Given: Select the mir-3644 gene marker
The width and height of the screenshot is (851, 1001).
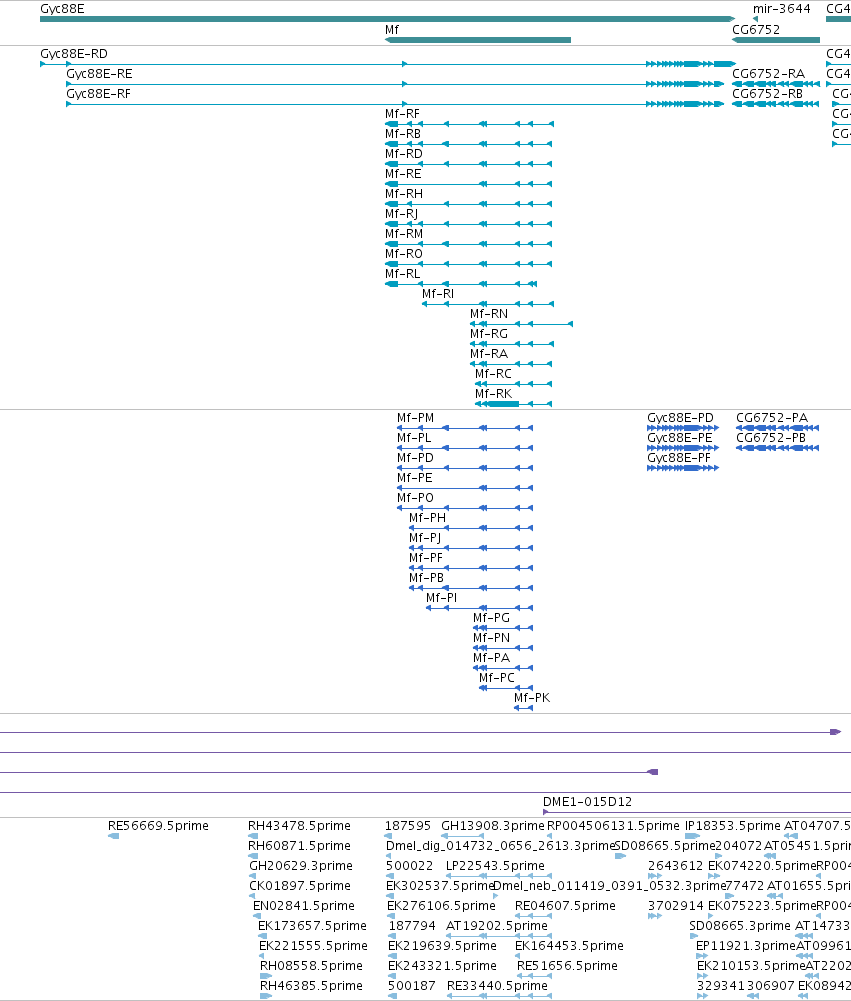Looking at the screenshot, I should tap(756, 19).
